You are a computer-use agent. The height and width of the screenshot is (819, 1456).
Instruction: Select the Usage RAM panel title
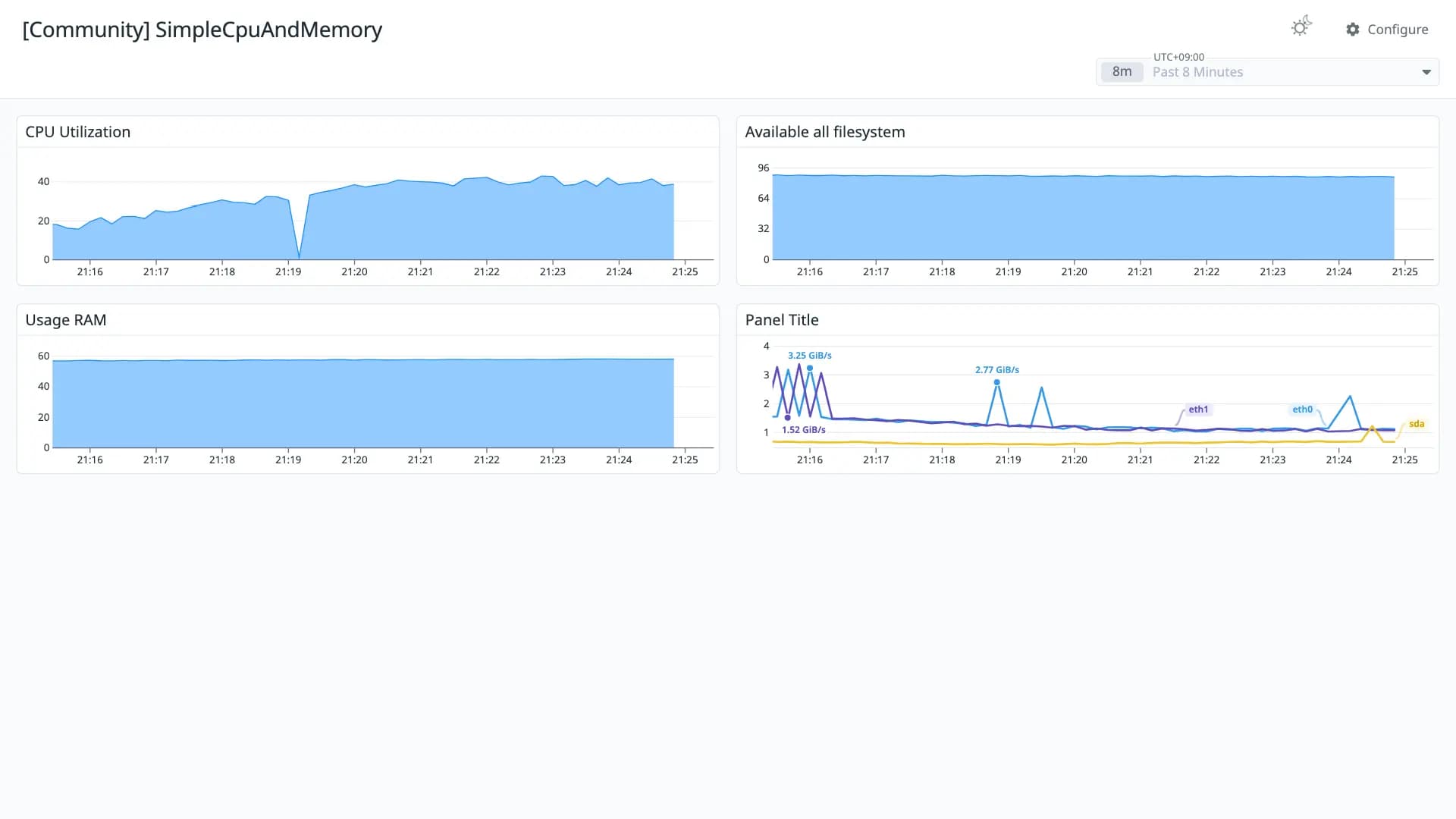pyautogui.click(x=66, y=320)
